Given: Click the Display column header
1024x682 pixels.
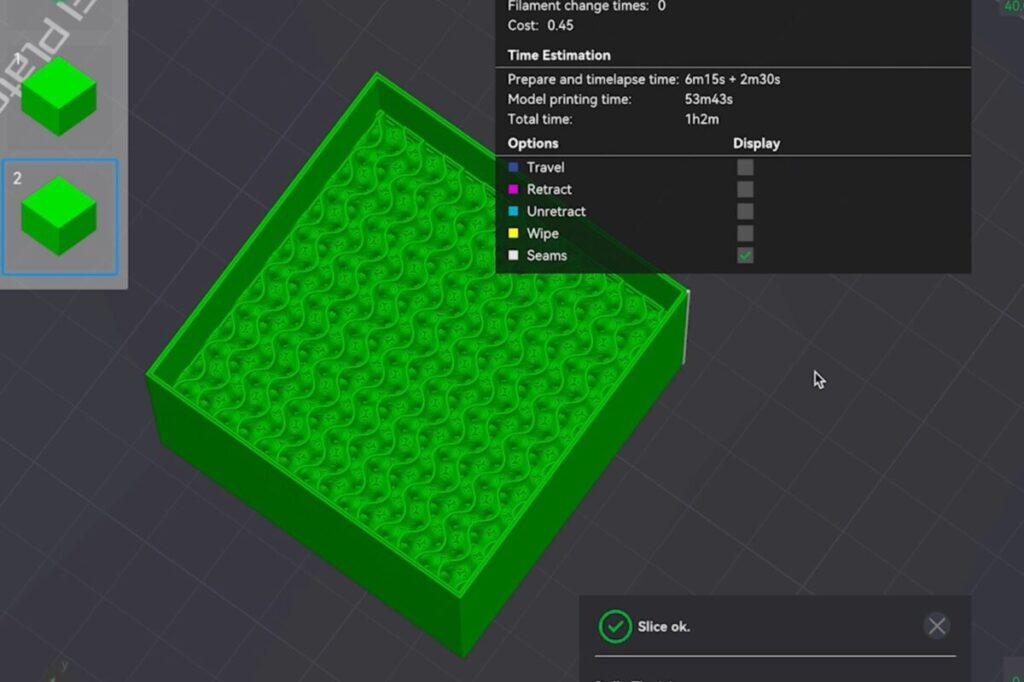Looking at the screenshot, I should pyautogui.click(x=756, y=143).
